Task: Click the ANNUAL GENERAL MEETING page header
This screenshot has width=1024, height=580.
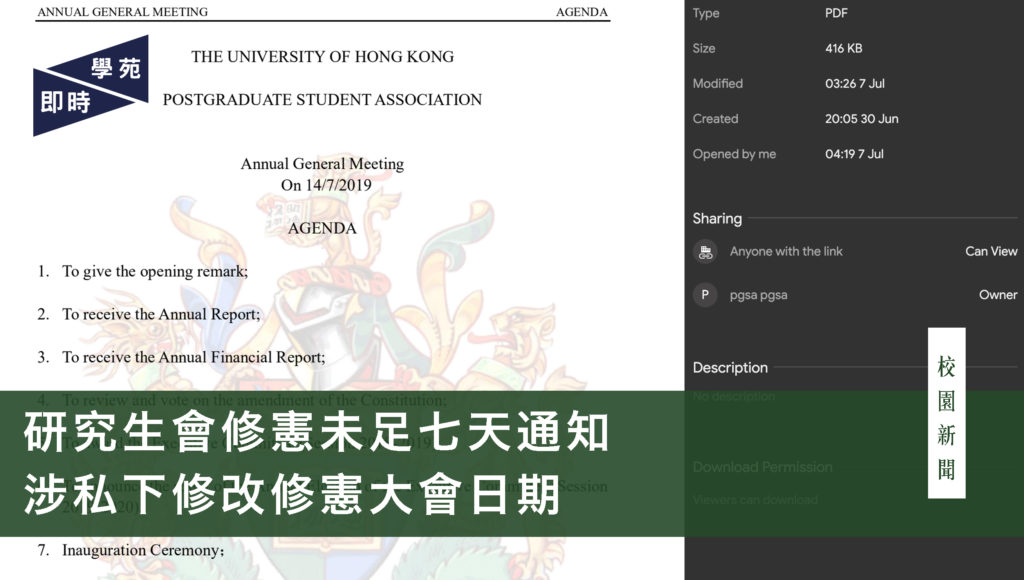Action: point(123,12)
